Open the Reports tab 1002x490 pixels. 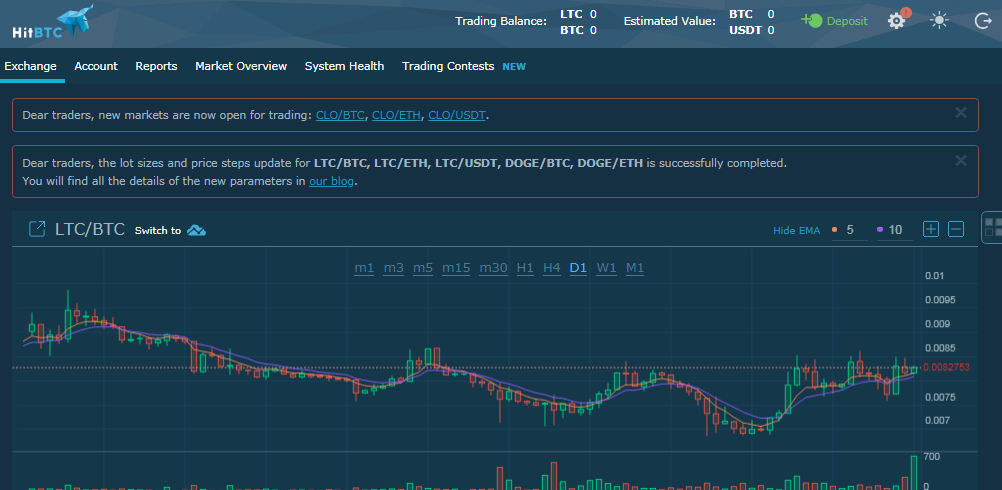point(156,66)
